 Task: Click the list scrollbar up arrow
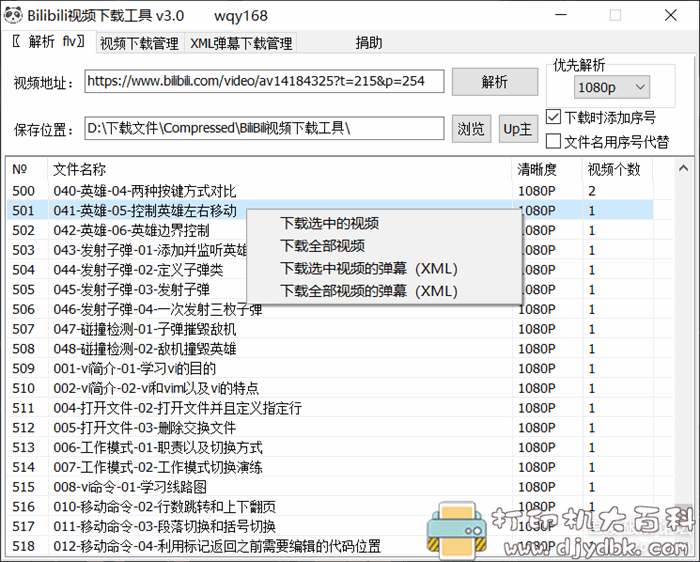[683, 168]
